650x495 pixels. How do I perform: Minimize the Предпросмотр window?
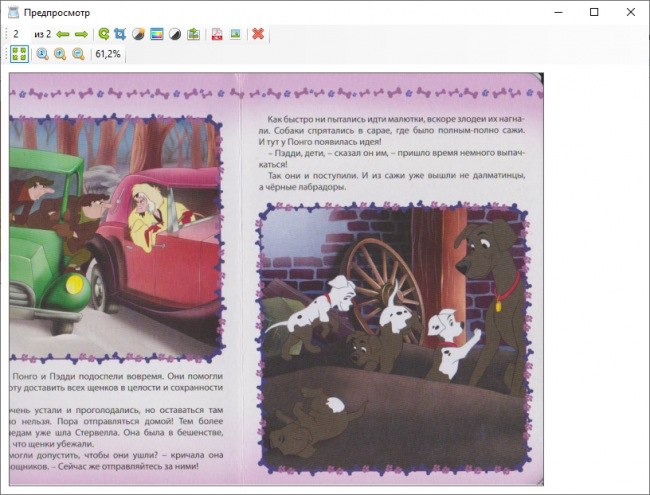tap(558, 12)
